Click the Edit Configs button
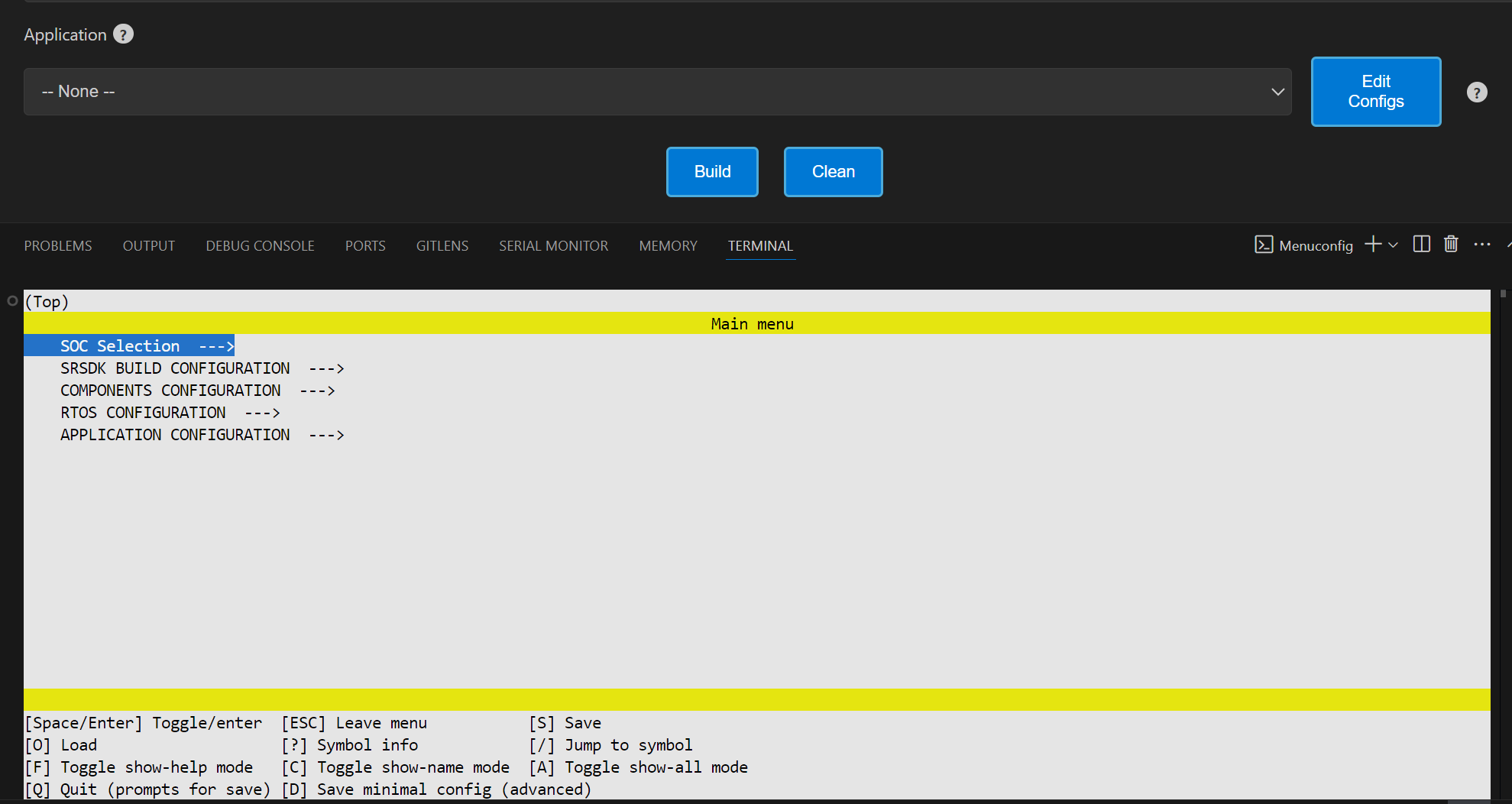The width and height of the screenshot is (1512, 804). click(1375, 92)
